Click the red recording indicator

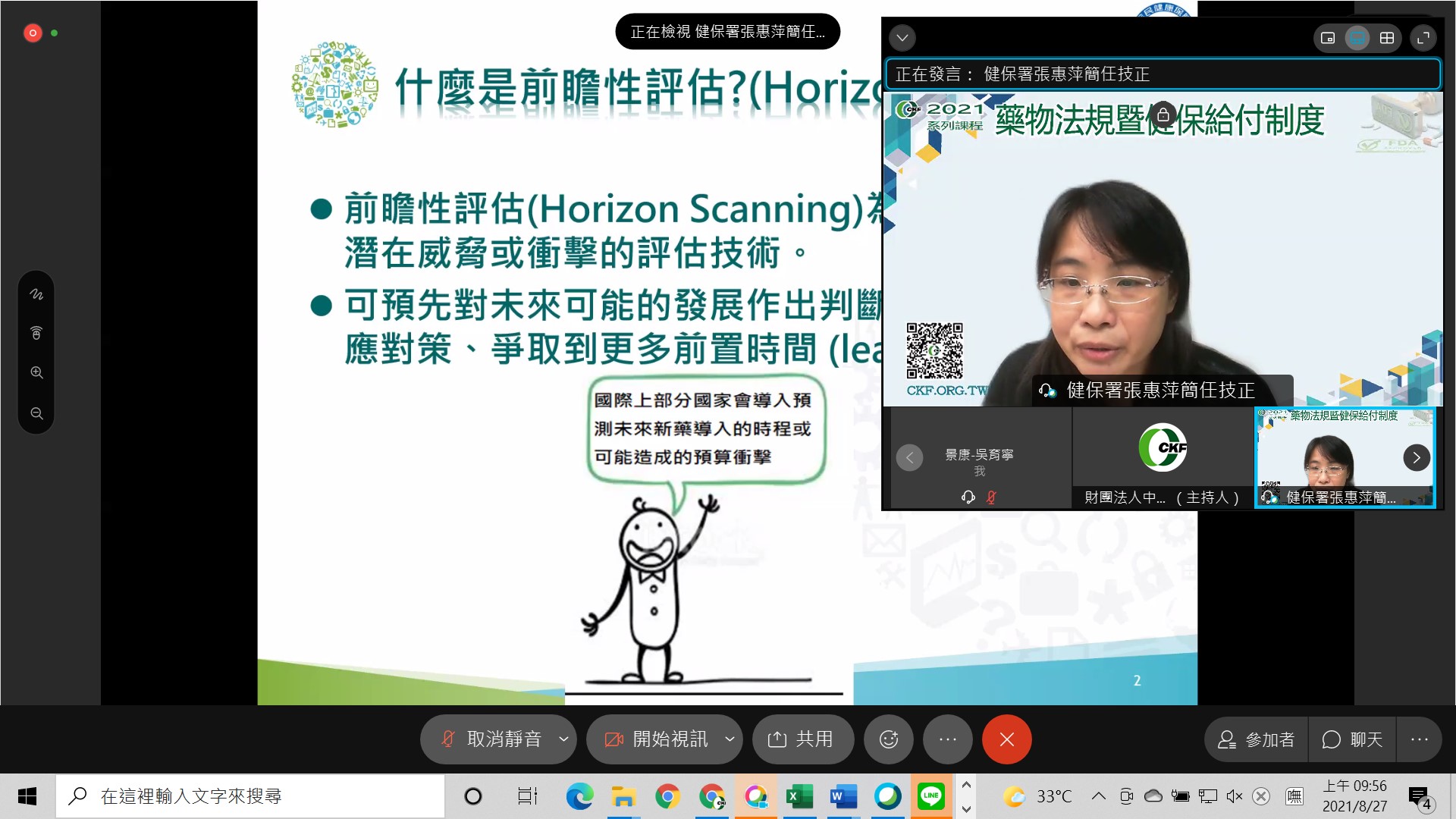33,33
